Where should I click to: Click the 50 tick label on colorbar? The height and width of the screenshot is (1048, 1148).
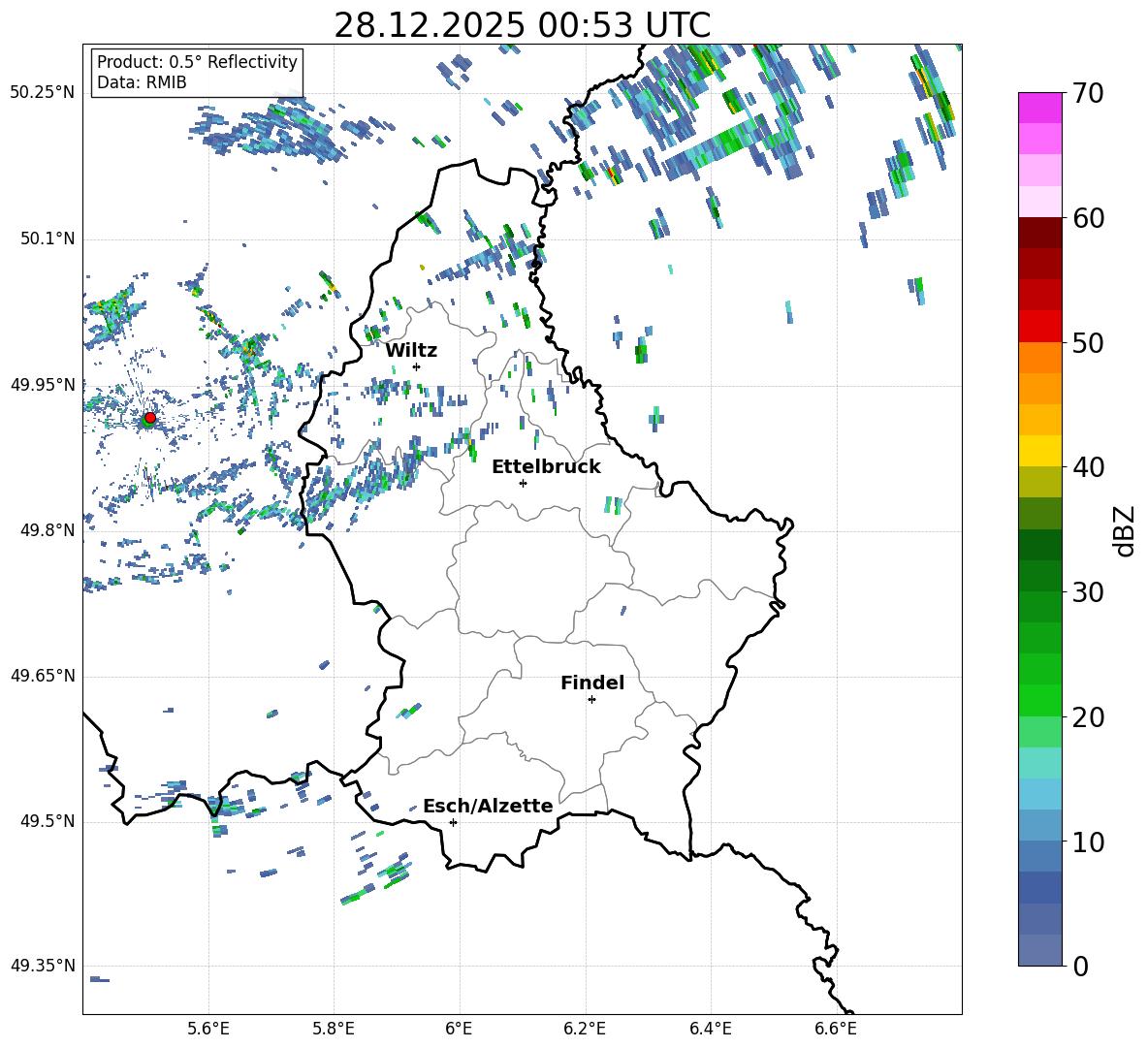1088,343
